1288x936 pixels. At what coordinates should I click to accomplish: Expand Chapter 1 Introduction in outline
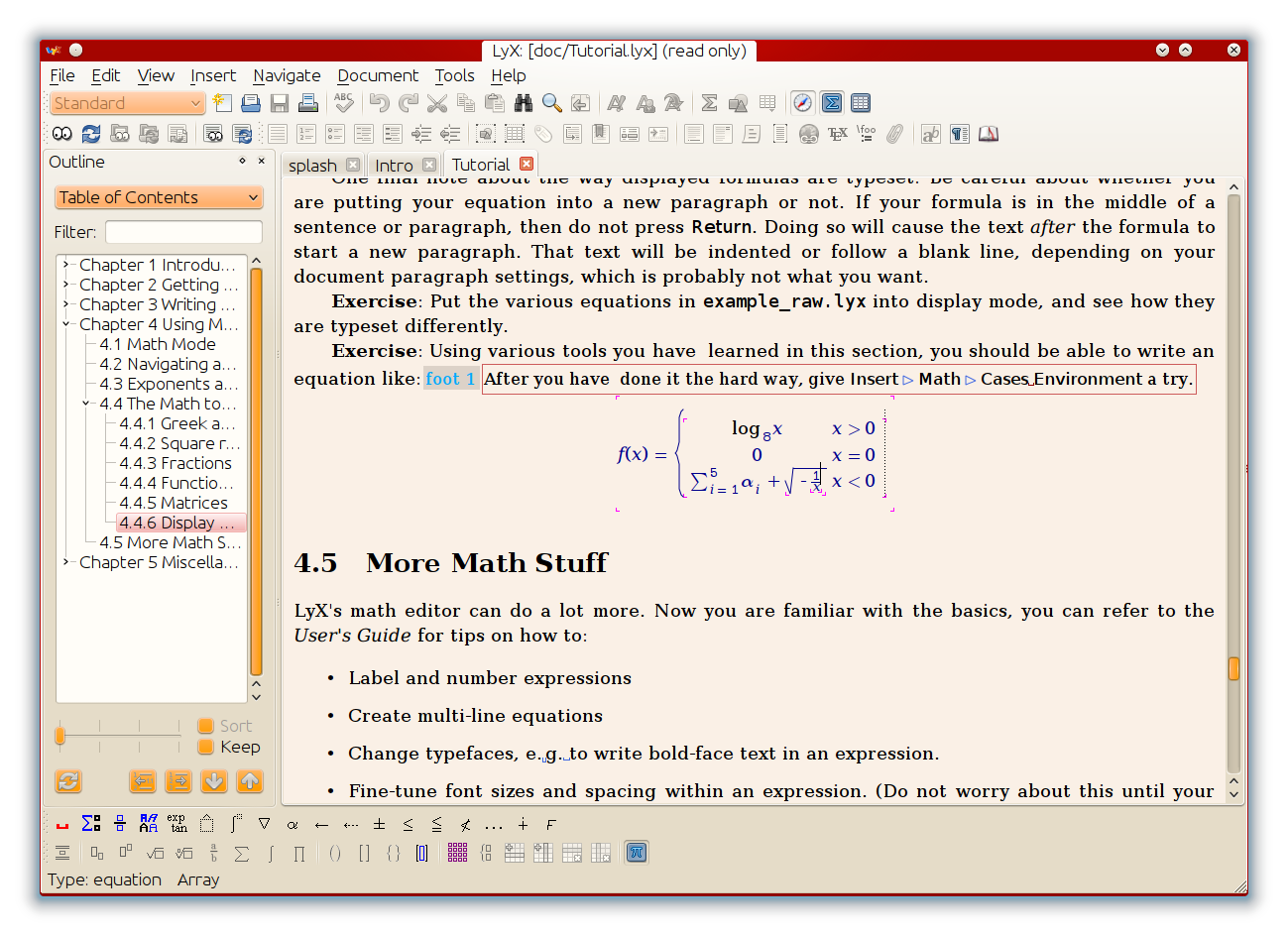click(65, 265)
